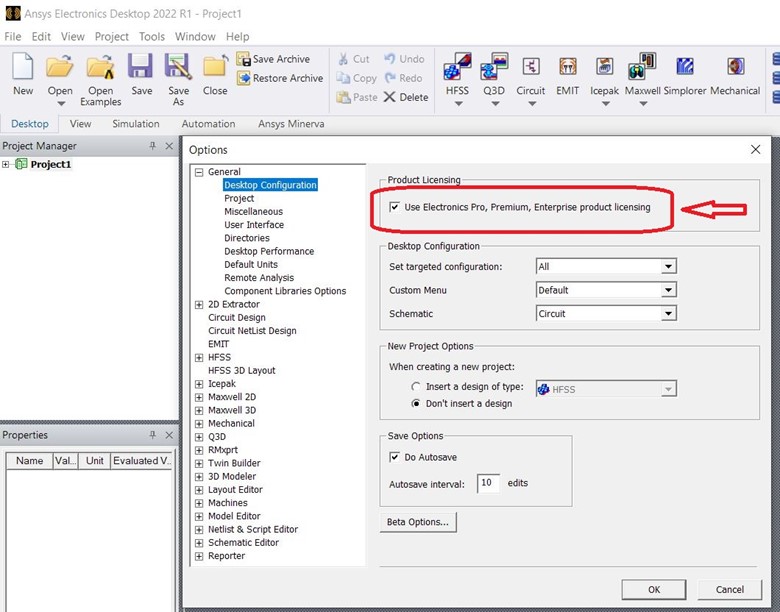Open Set targeted configuration dropdown

[669, 267]
